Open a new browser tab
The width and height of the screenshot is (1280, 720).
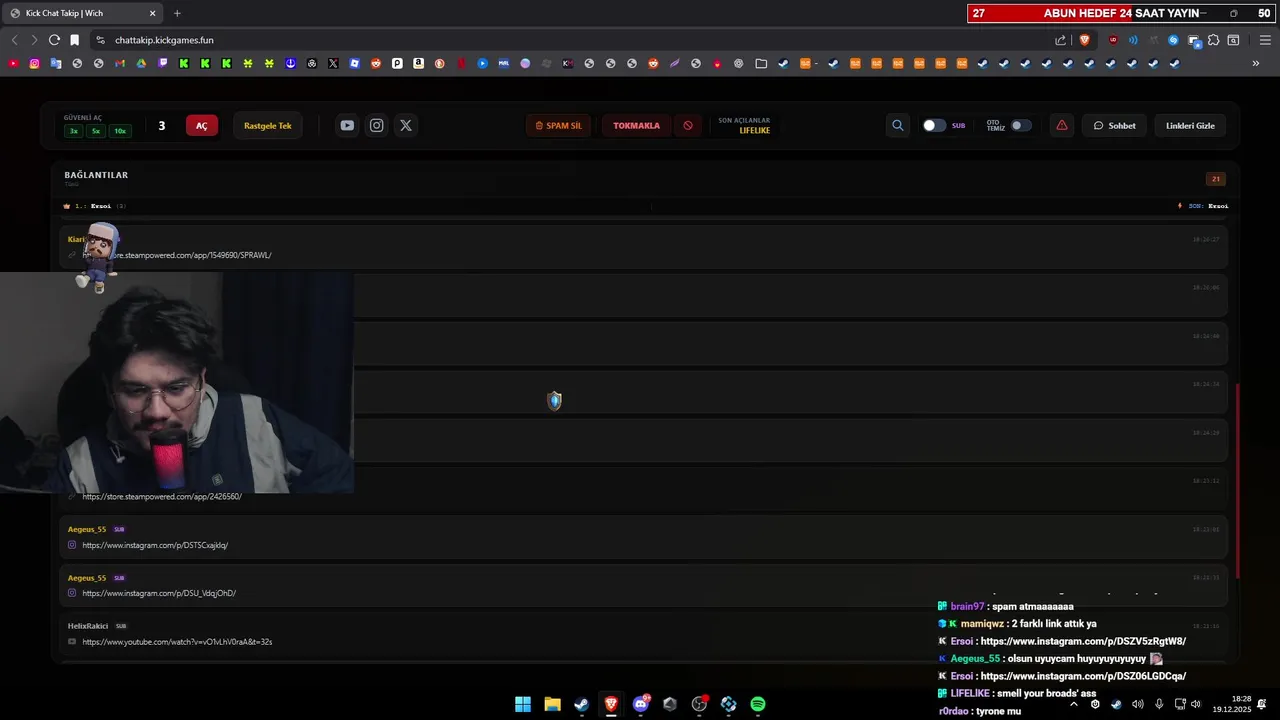tap(177, 13)
